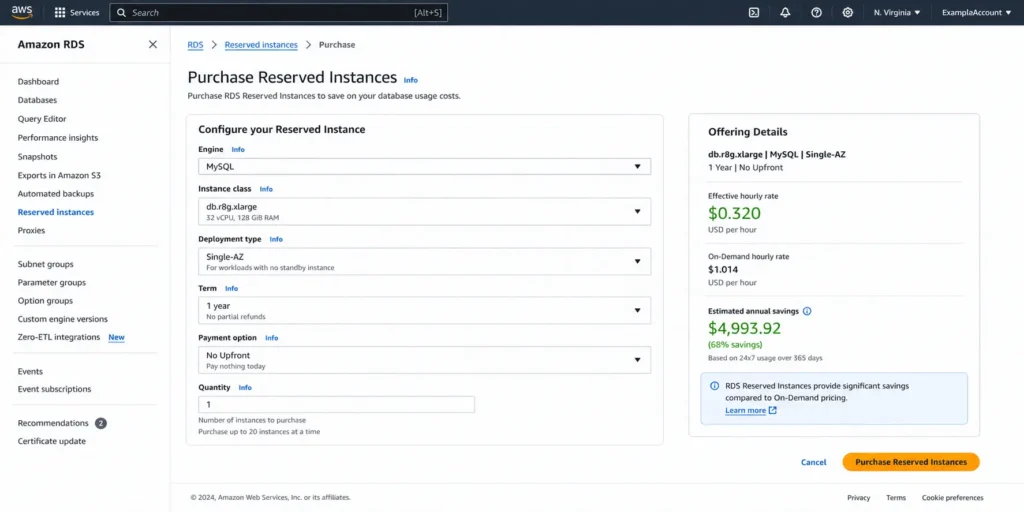Open the Privacy footer link
This screenshot has width=1024, height=512.
(859, 498)
